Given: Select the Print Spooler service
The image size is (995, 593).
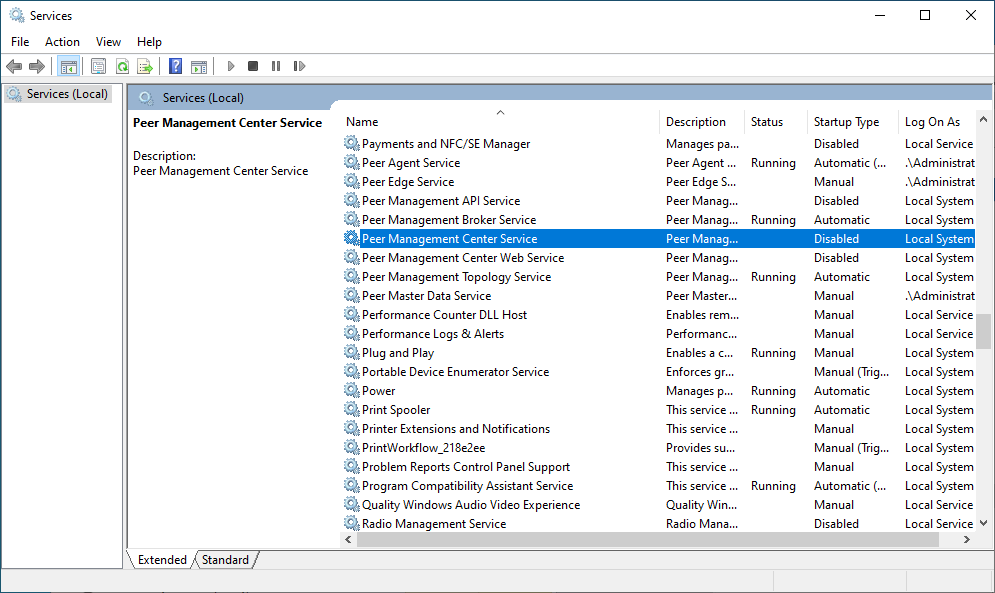Looking at the screenshot, I should click(396, 410).
